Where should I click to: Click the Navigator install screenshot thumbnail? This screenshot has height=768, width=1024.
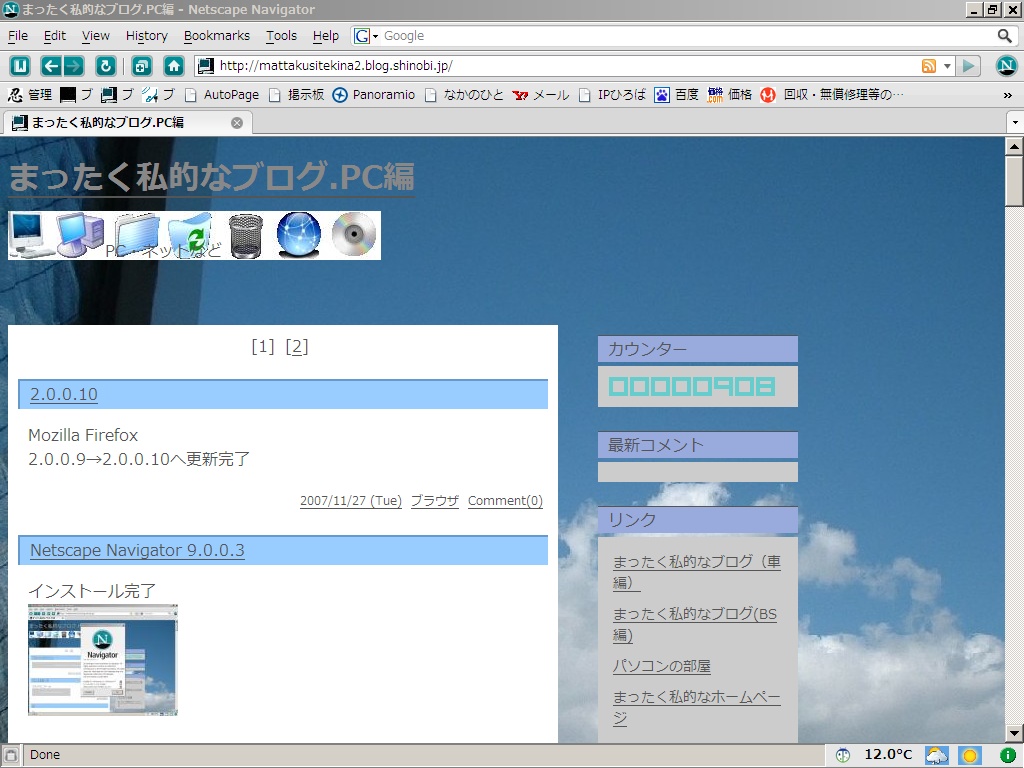tap(103, 660)
